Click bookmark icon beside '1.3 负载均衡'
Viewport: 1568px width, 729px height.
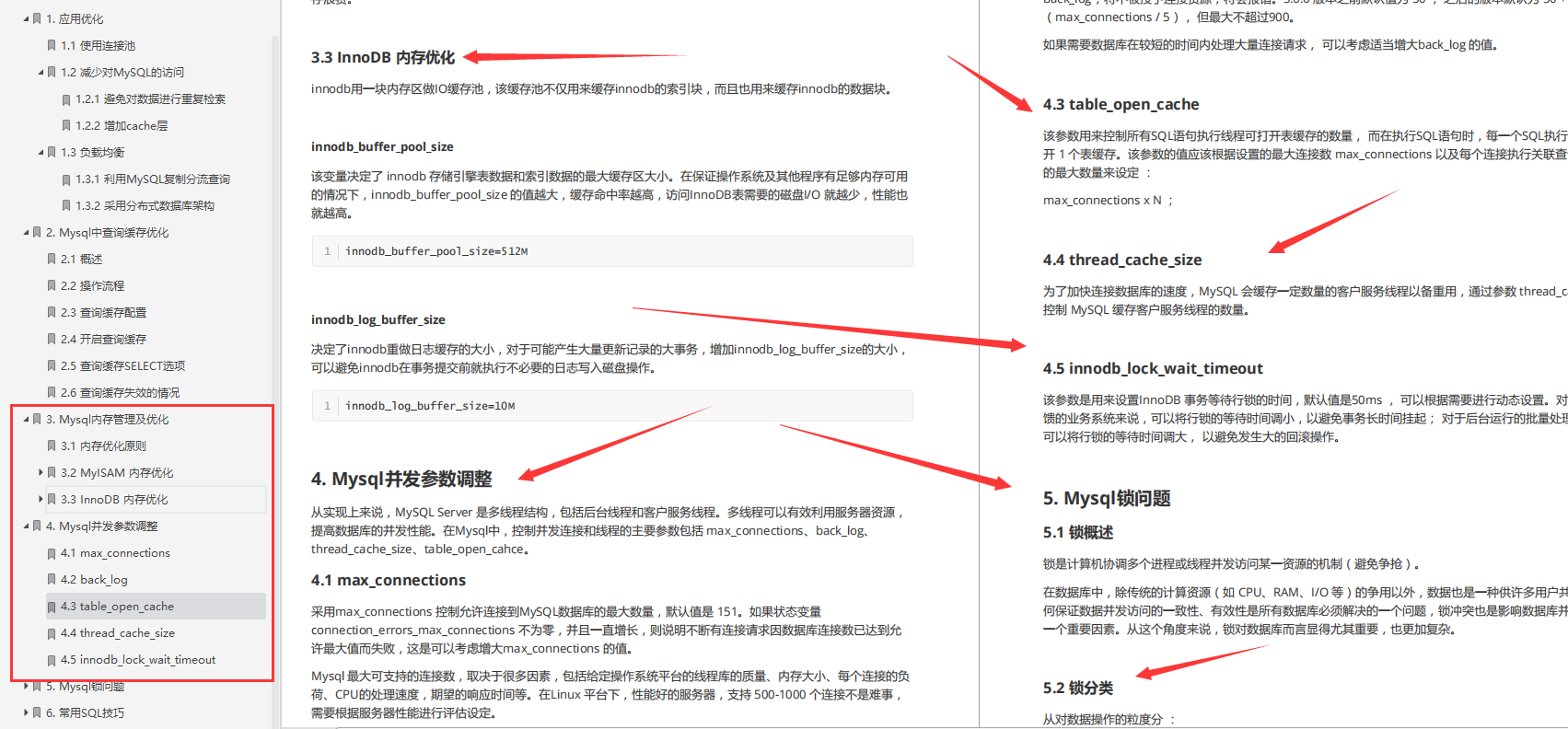[52, 152]
